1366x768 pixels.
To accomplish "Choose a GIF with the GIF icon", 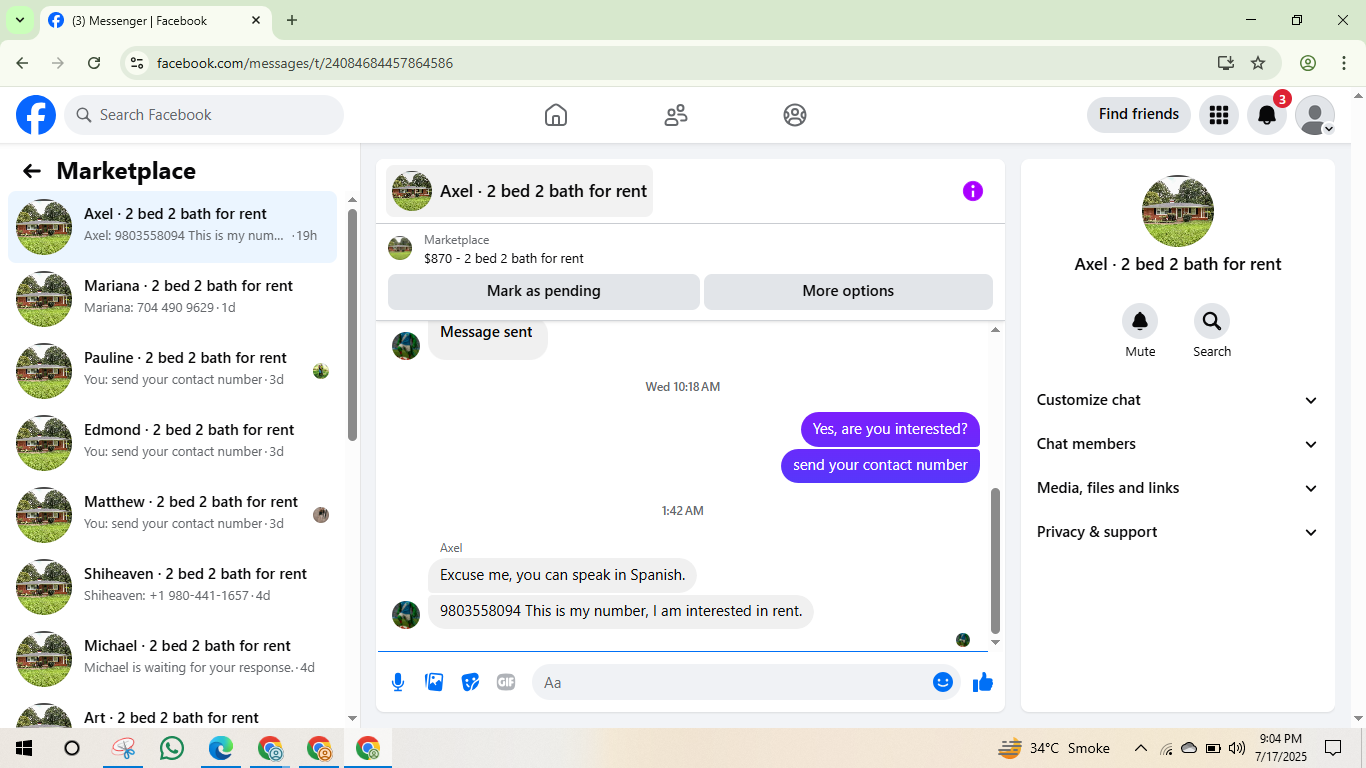I will coord(506,682).
